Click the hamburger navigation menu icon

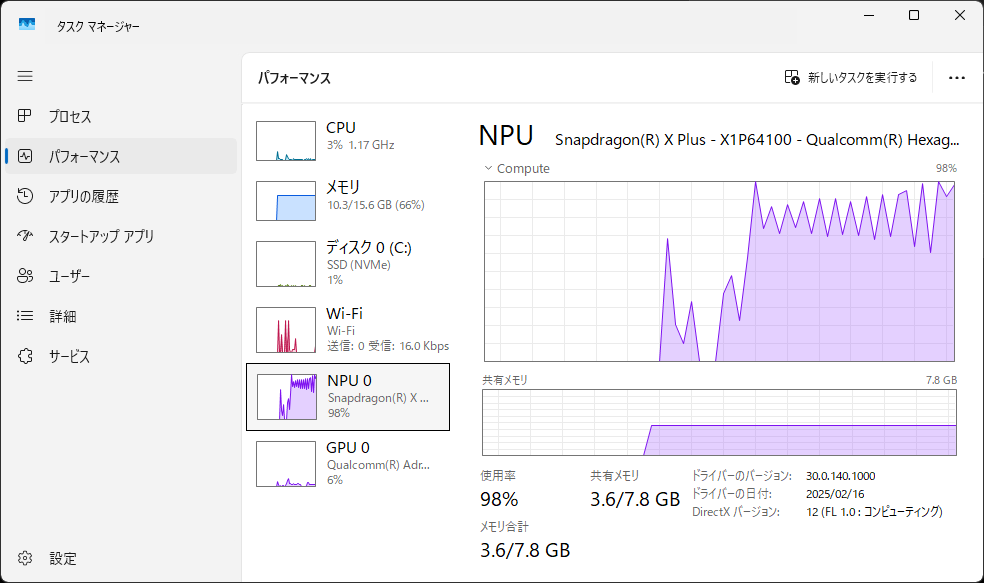coord(25,76)
